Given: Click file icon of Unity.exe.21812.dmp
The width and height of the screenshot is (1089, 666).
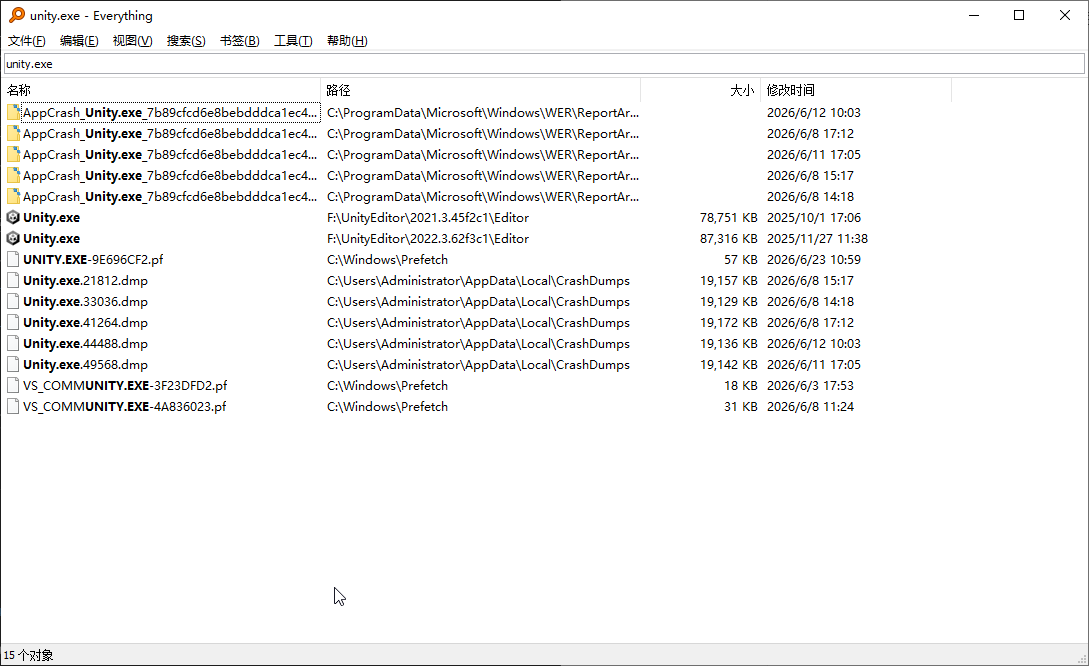Looking at the screenshot, I should (13, 281).
